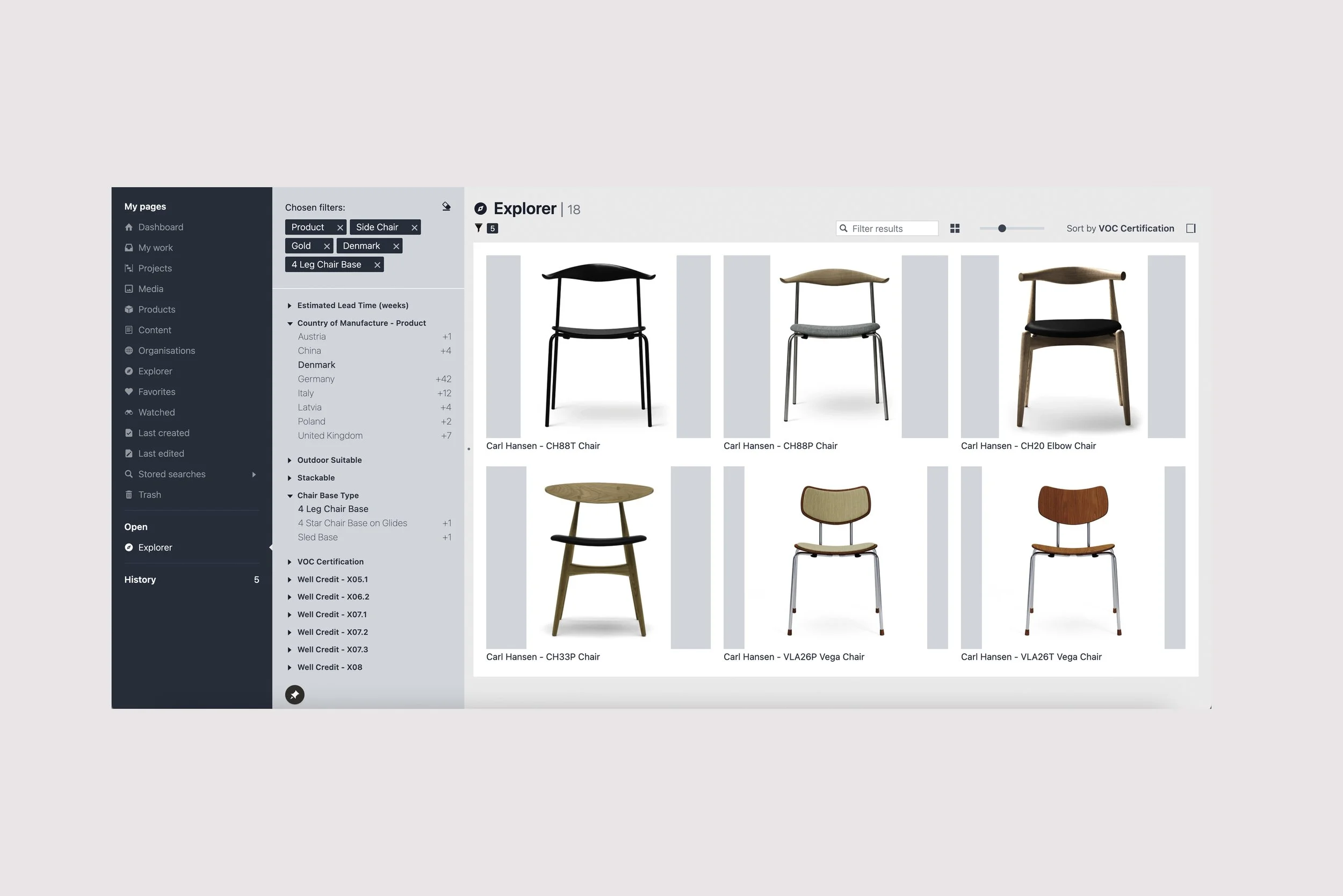The height and width of the screenshot is (896, 1343).
Task: Remove the 4 Leg Chair Base chip
Action: click(377, 265)
